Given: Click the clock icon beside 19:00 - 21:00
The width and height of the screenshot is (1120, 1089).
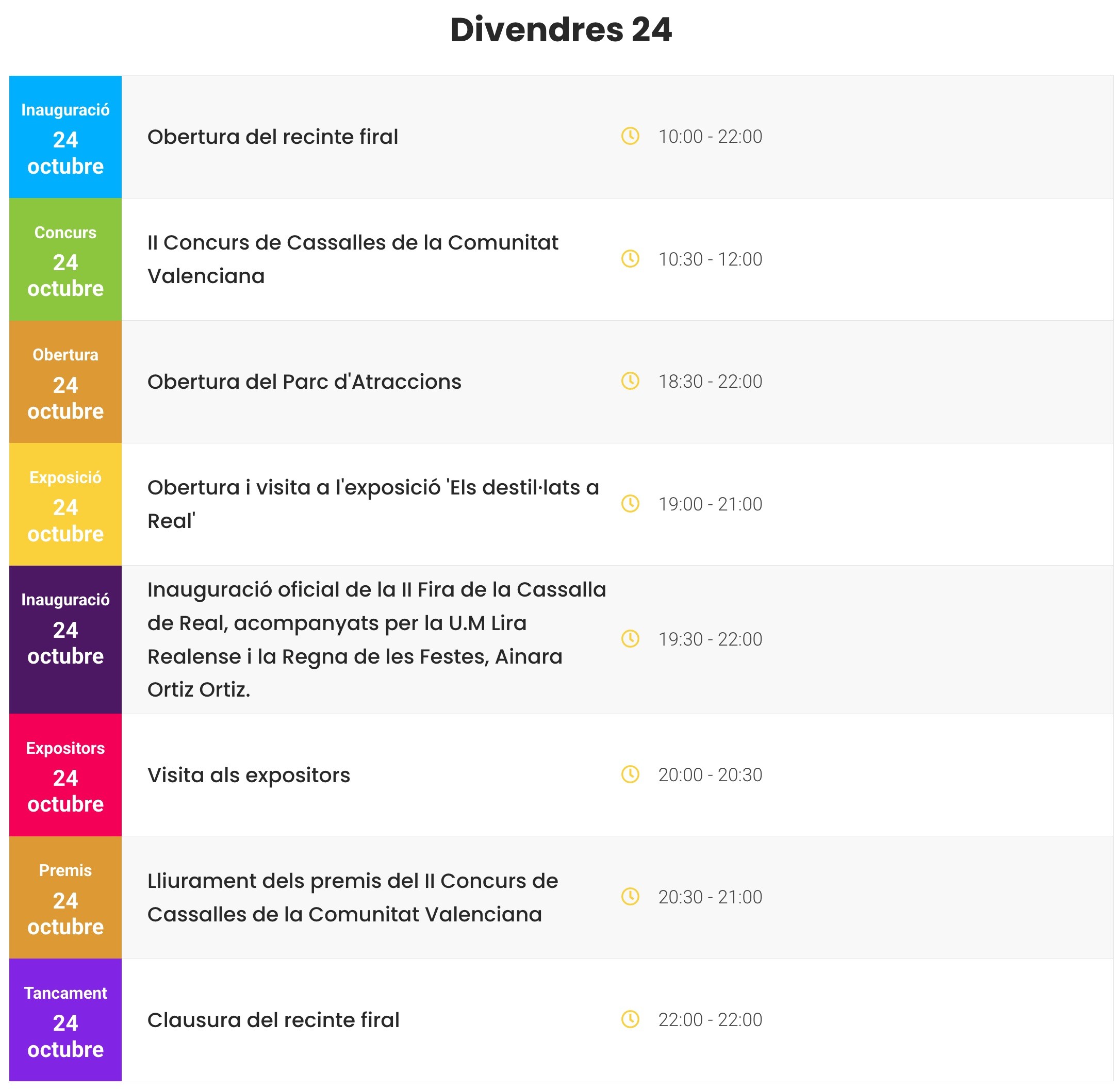Looking at the screenshot, I should 630,503.
